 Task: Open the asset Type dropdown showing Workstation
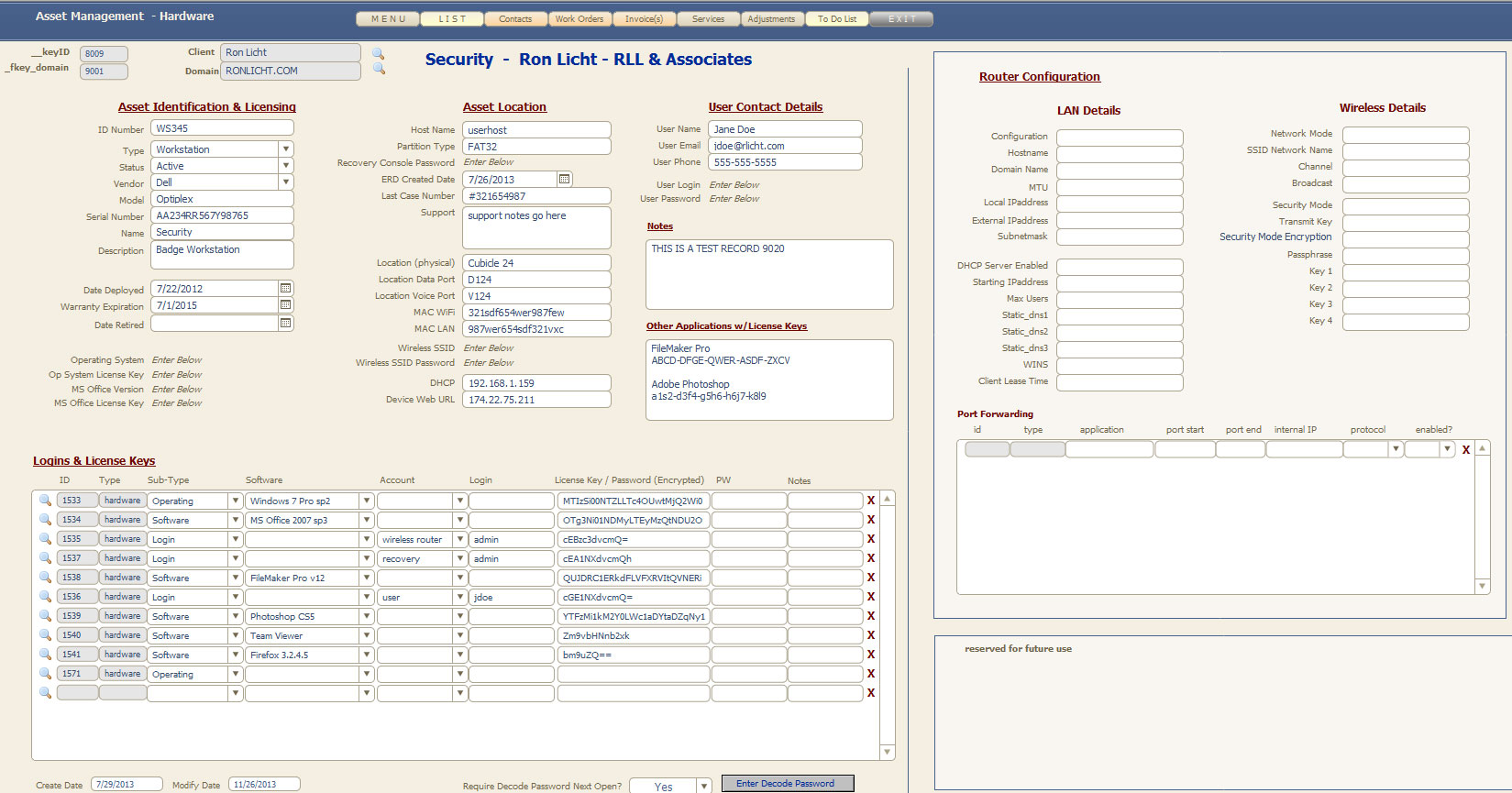(286, 149)
